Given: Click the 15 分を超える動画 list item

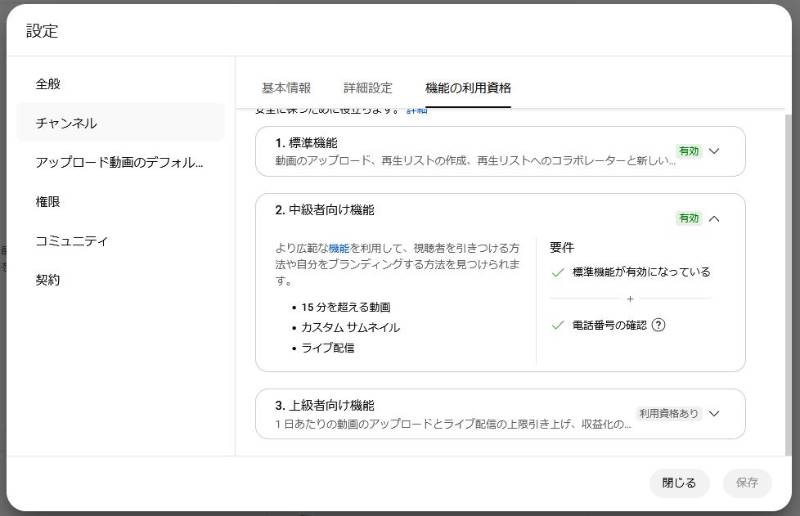Looking at the screenshot, I should coord(346,307).
